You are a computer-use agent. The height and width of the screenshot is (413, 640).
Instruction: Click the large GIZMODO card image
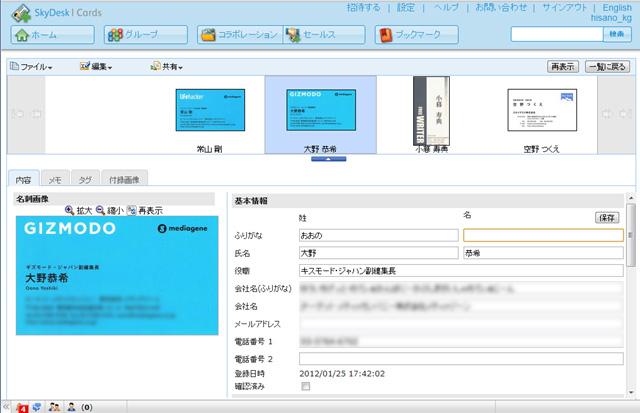click(x=117, y=275)
